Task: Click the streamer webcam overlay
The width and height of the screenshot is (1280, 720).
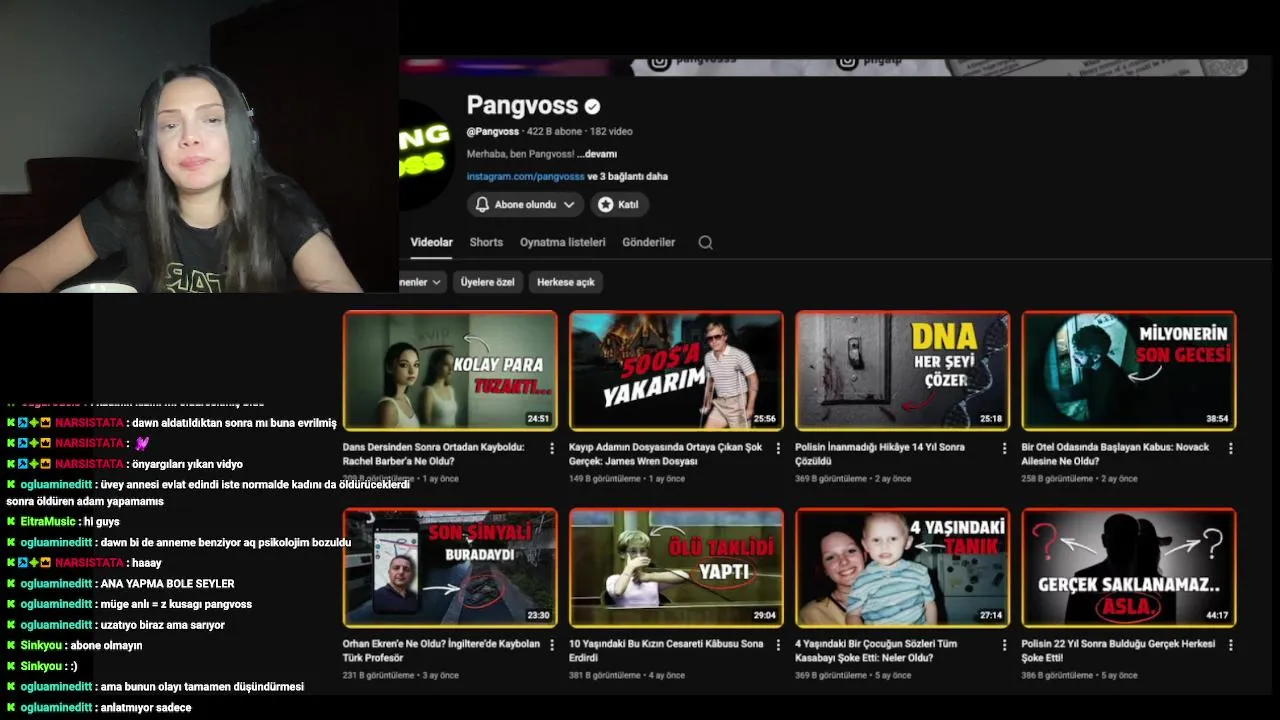Action: pos(199,146)
